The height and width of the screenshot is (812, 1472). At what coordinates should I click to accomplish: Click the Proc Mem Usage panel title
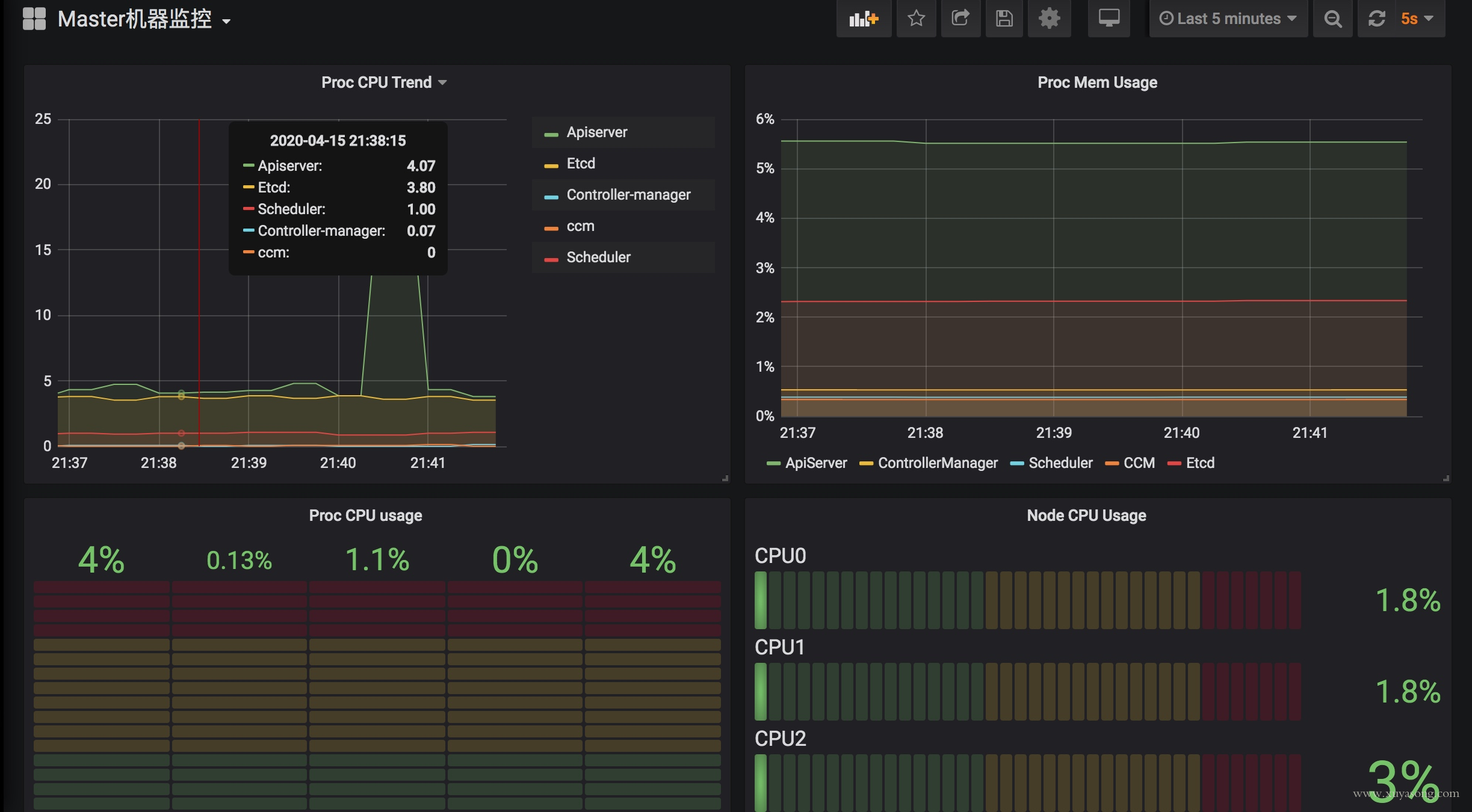coord(1097,82)
